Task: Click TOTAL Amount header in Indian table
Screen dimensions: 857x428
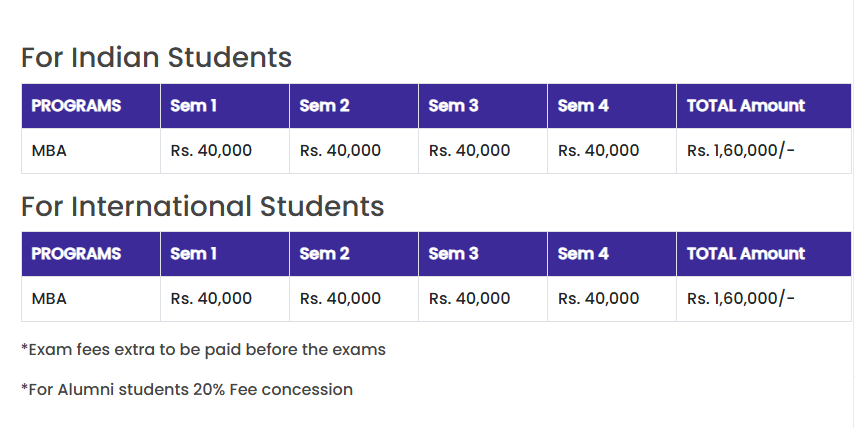Action: click(x=745, y=106)
